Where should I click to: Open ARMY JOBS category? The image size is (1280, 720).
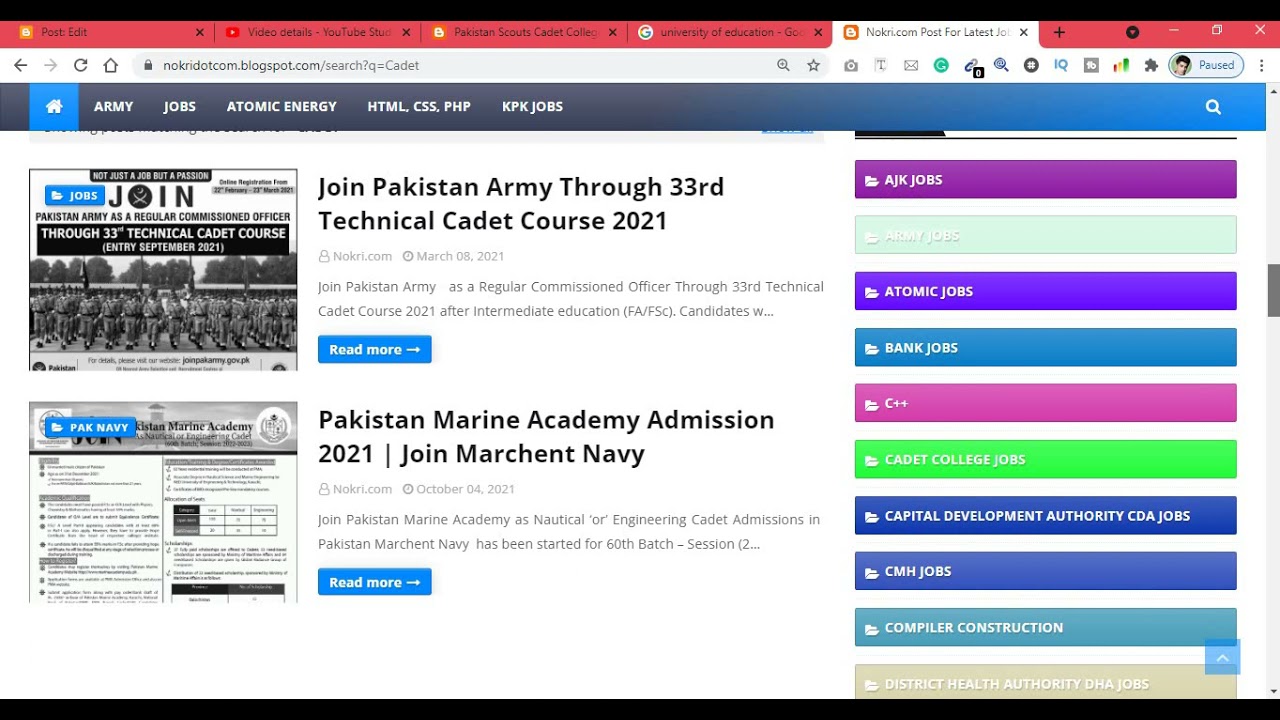1045,236
